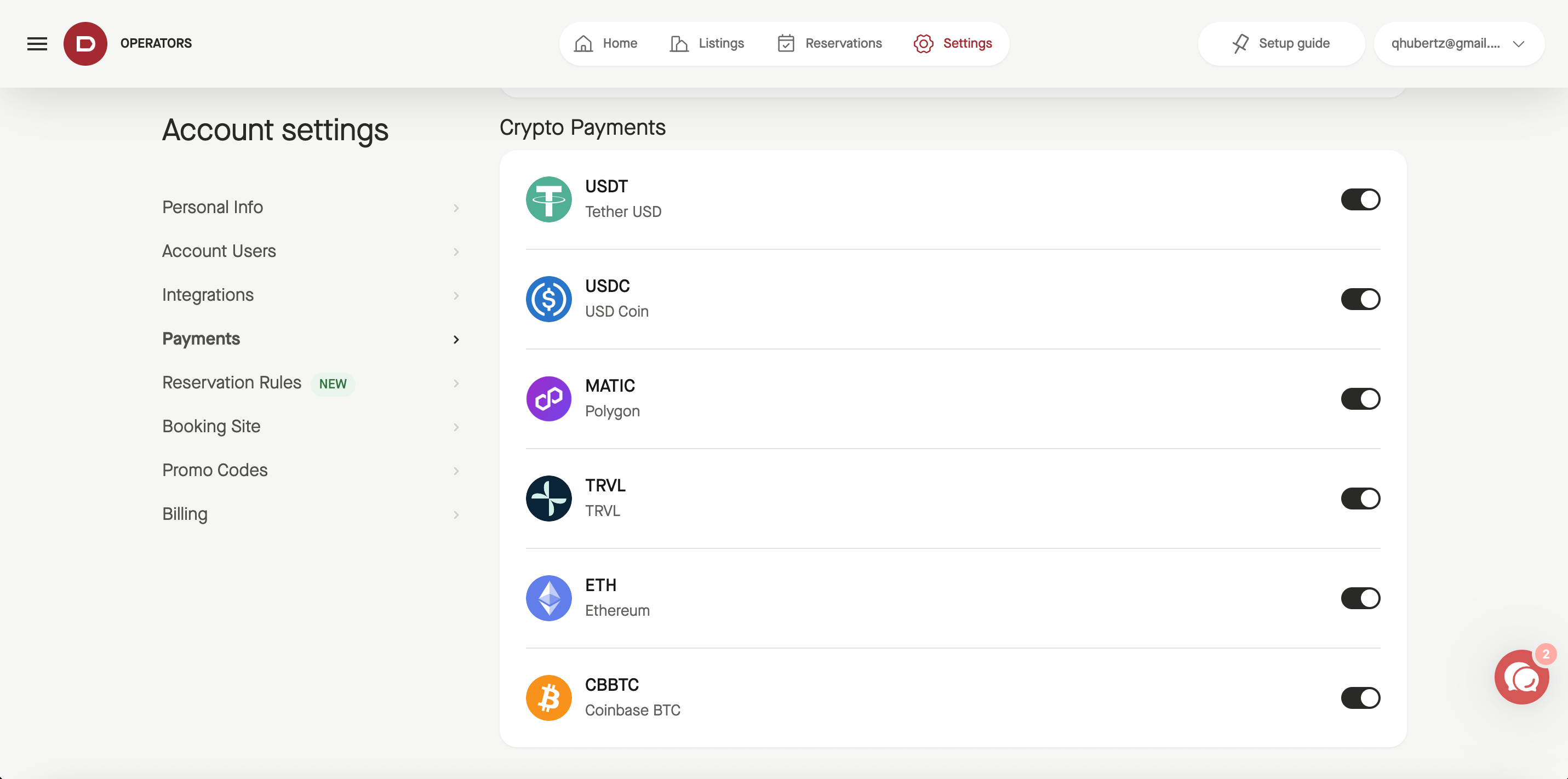
Task: Open the Setup guide
Action: pos(1281,44)
